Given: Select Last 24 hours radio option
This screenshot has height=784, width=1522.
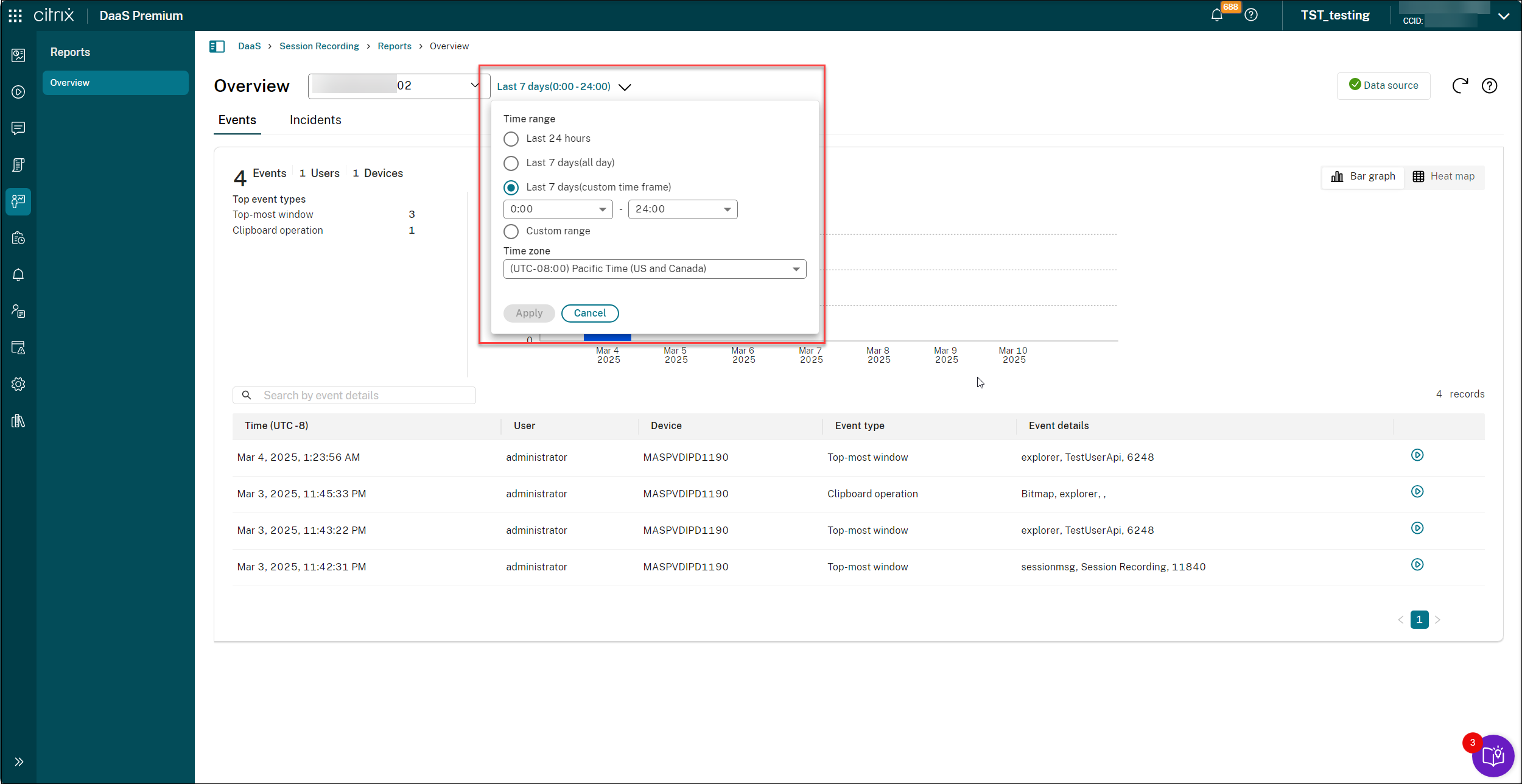Looking at the screenshot, I should 511,139.
